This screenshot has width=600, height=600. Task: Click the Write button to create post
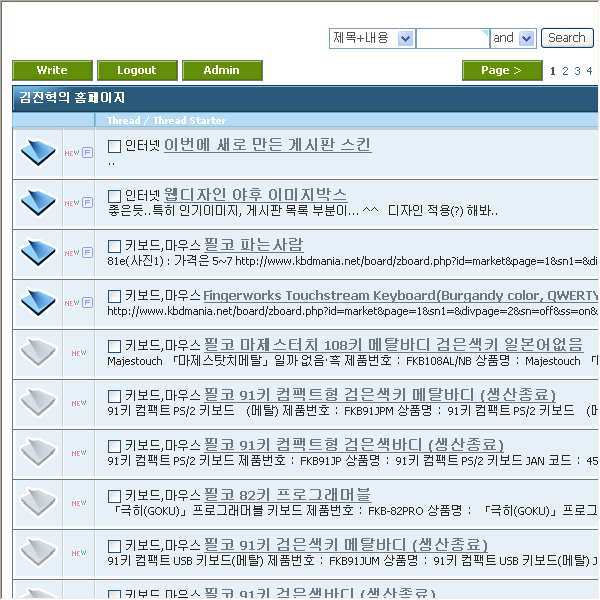click(x=52, y=71)
